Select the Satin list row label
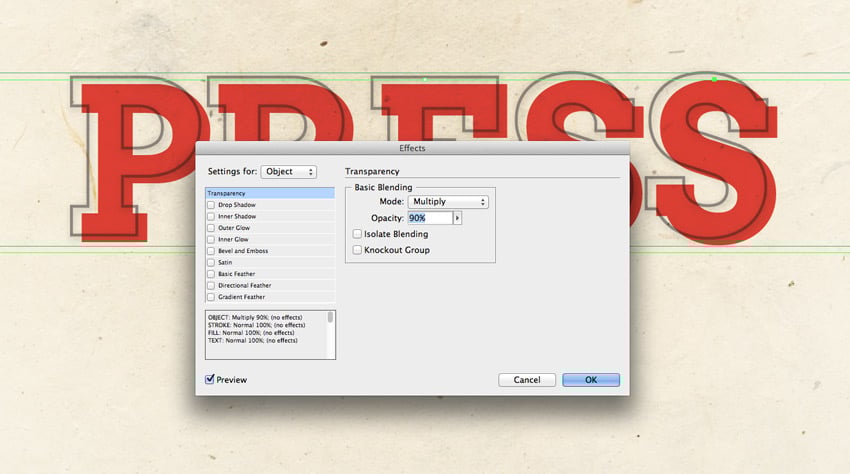This screenshot has width=850, height=474. click(x=225, y=262)
